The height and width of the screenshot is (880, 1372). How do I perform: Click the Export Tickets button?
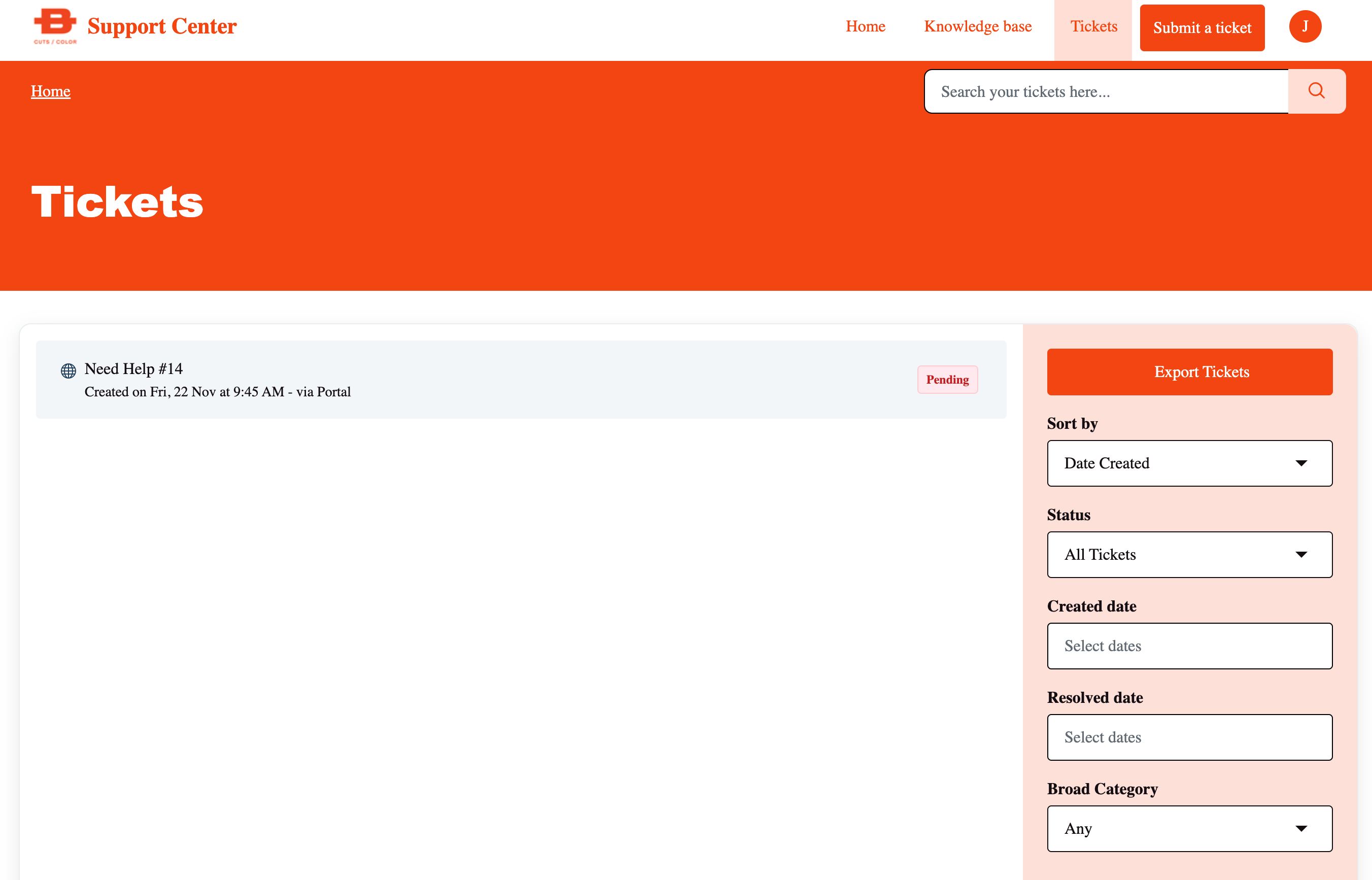click(1189, 372)
